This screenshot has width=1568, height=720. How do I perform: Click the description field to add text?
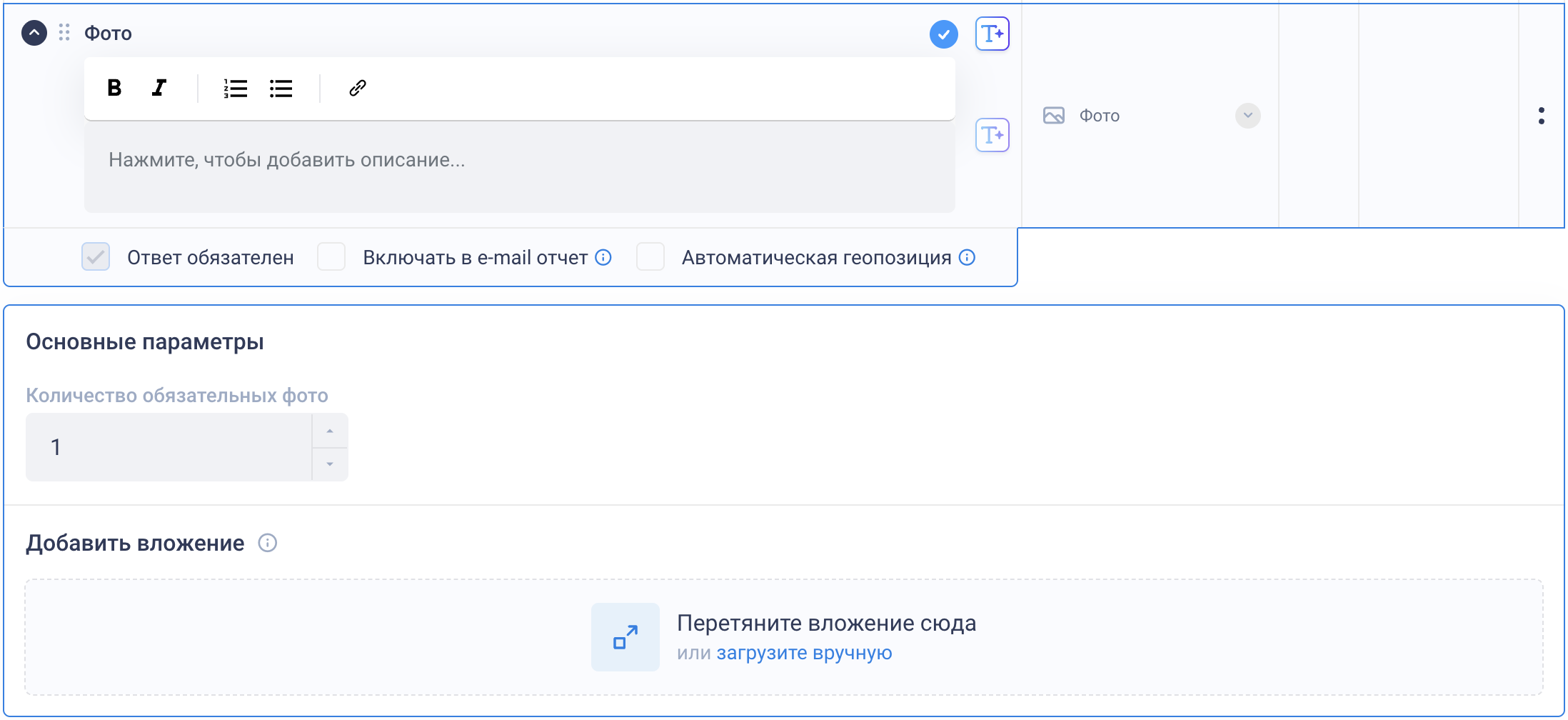pos(519,166)
